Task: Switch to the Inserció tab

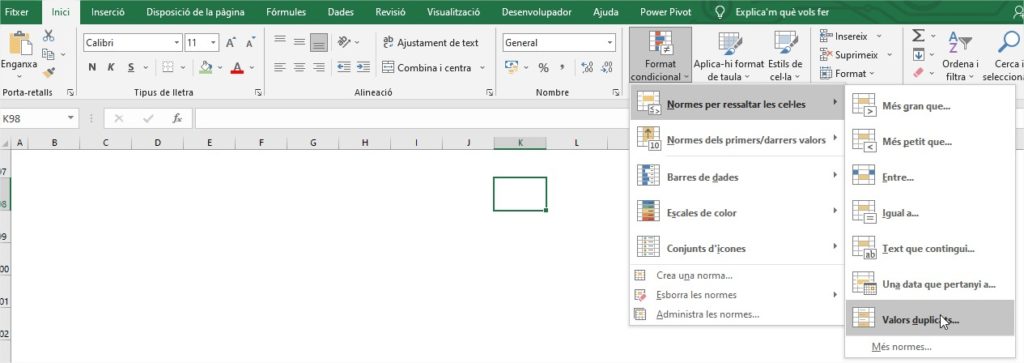Action: [x=108, y=12]
